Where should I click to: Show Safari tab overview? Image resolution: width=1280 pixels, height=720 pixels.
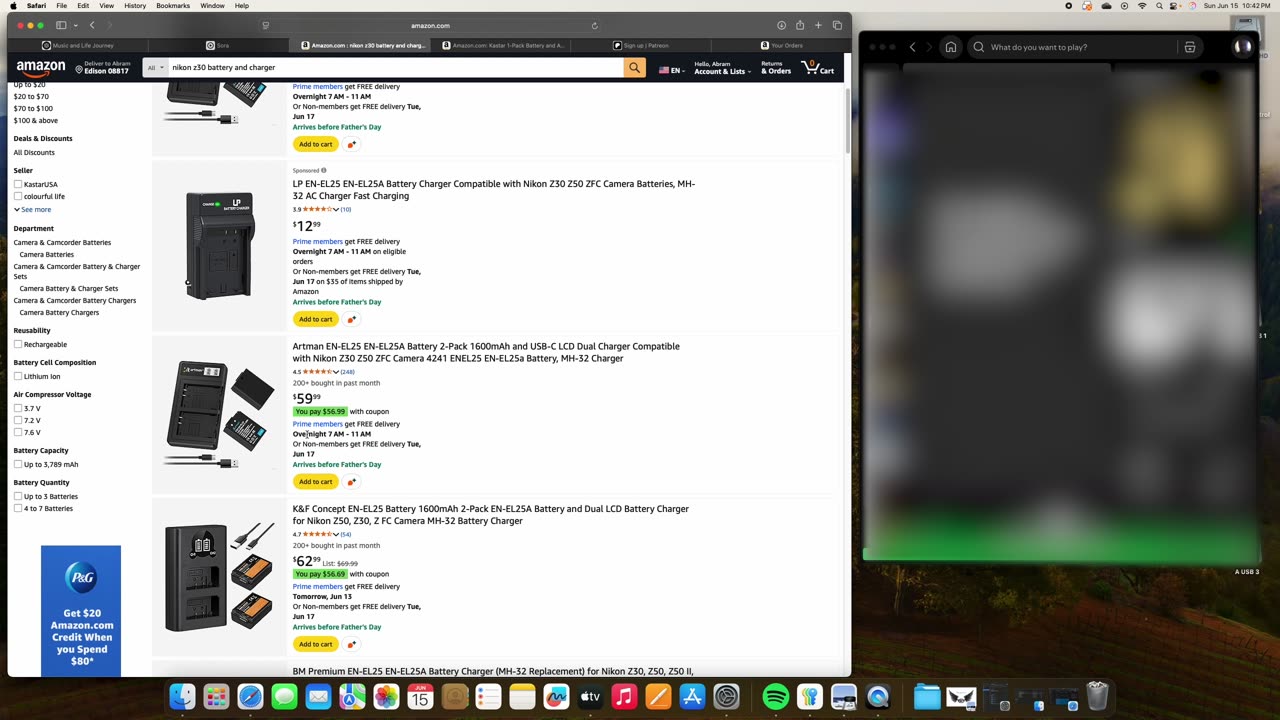837,25
